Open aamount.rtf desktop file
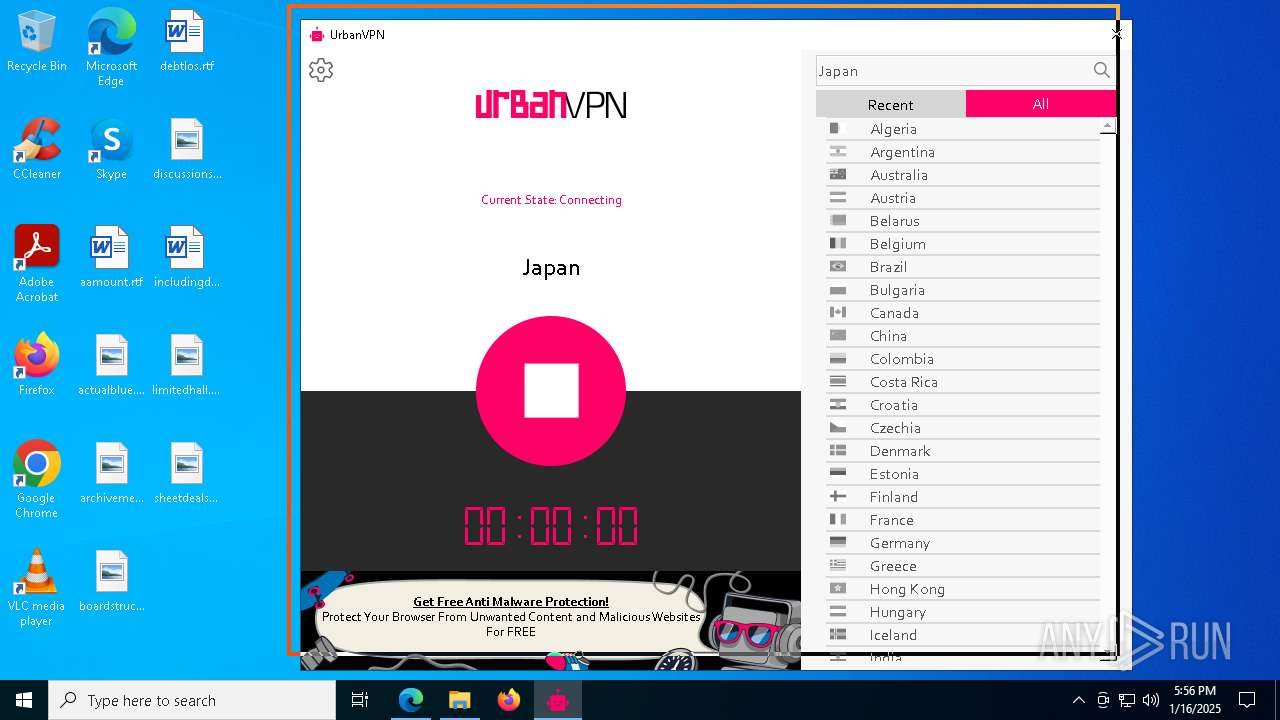 111,258
